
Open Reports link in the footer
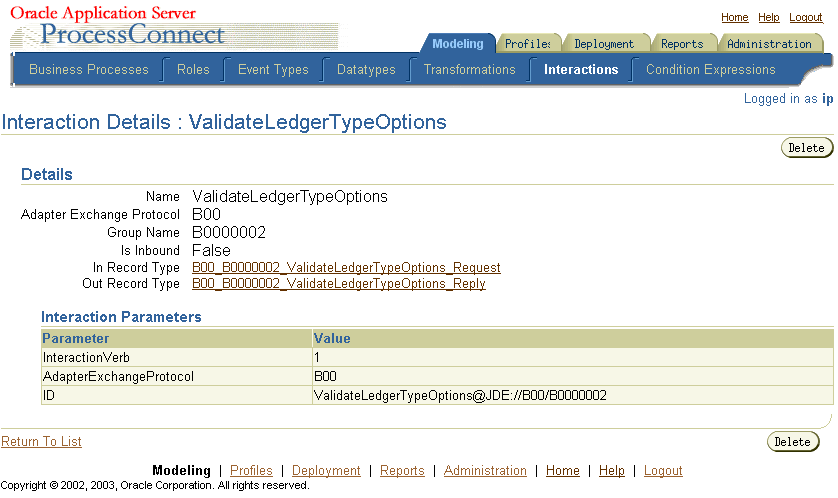coord(402,471)
